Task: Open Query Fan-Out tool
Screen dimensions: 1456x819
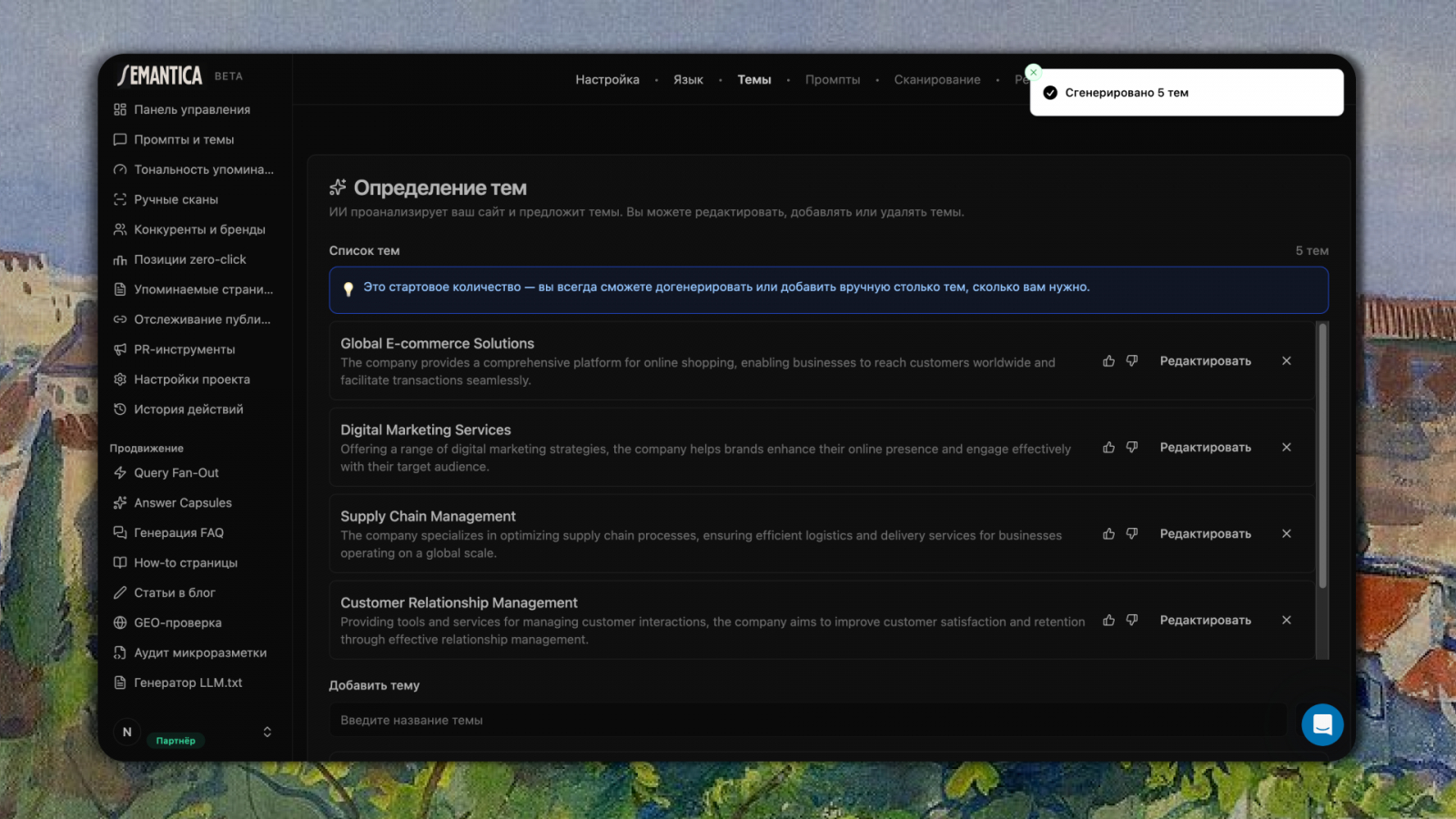Action: tap(176, 473)
